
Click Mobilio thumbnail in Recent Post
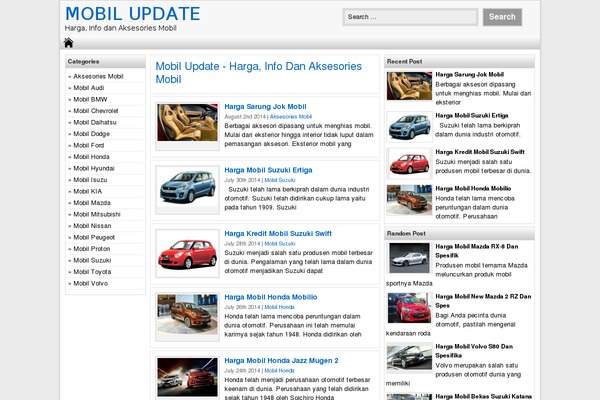[x=409, y=200]
